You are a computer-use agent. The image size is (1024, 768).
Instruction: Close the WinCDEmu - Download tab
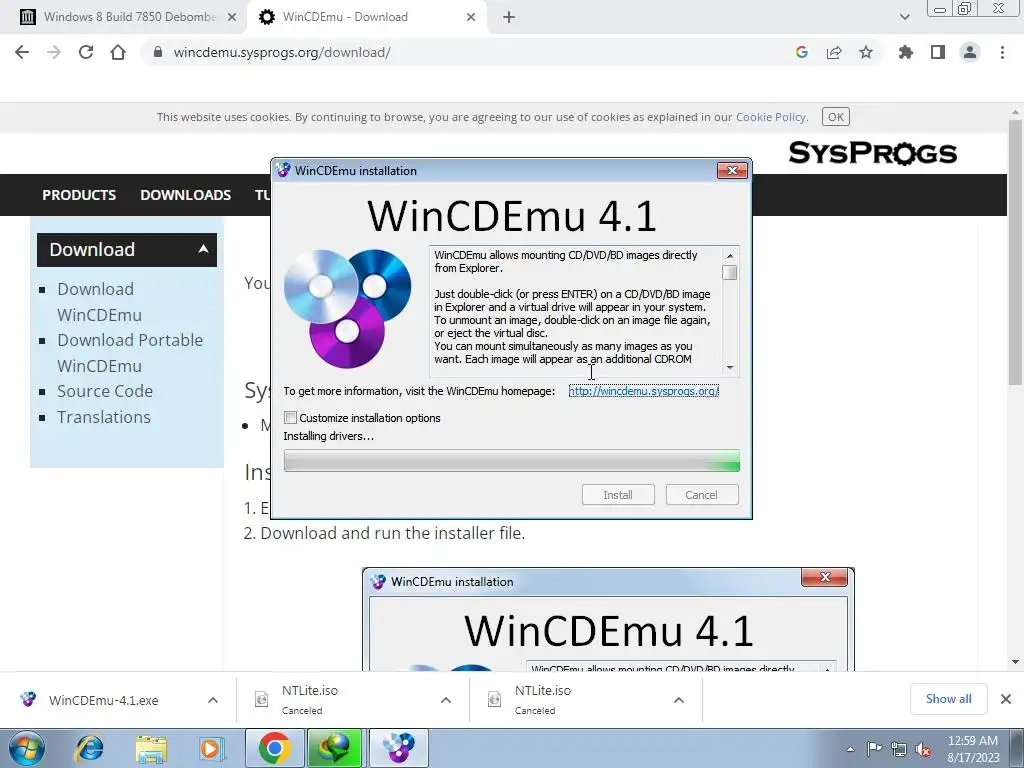point(471,17)
